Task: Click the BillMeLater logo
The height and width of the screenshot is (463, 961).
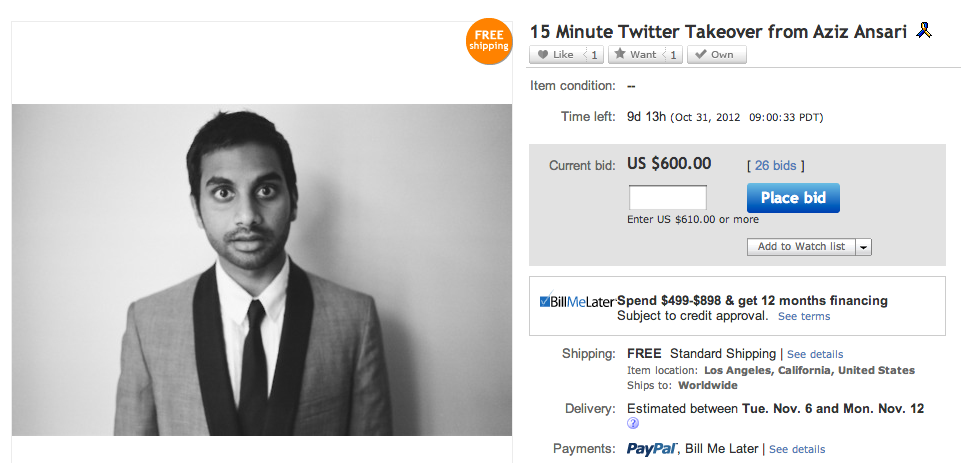Action: [x=577, y=301]
